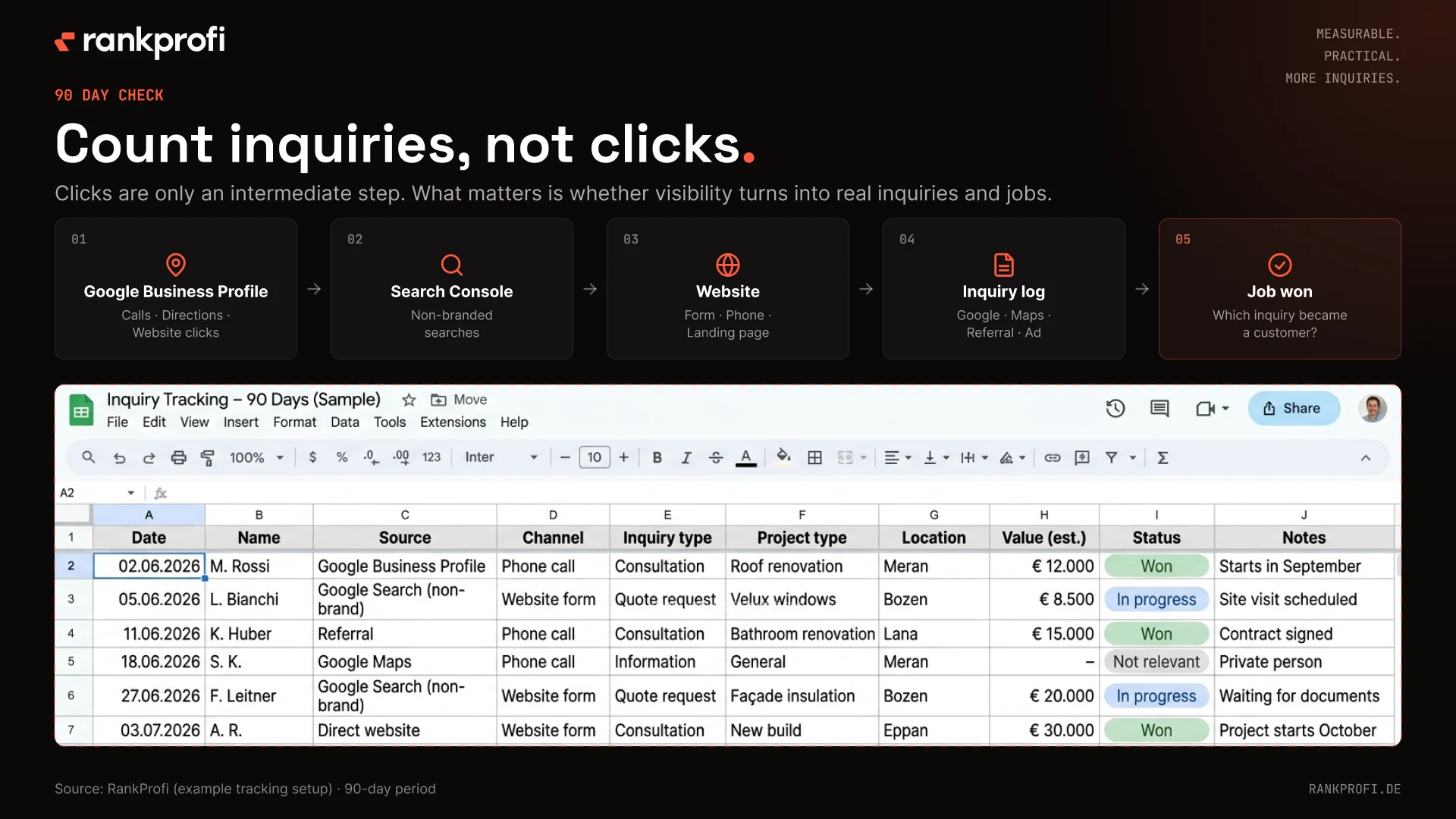Insert a link

point(1052,457)
